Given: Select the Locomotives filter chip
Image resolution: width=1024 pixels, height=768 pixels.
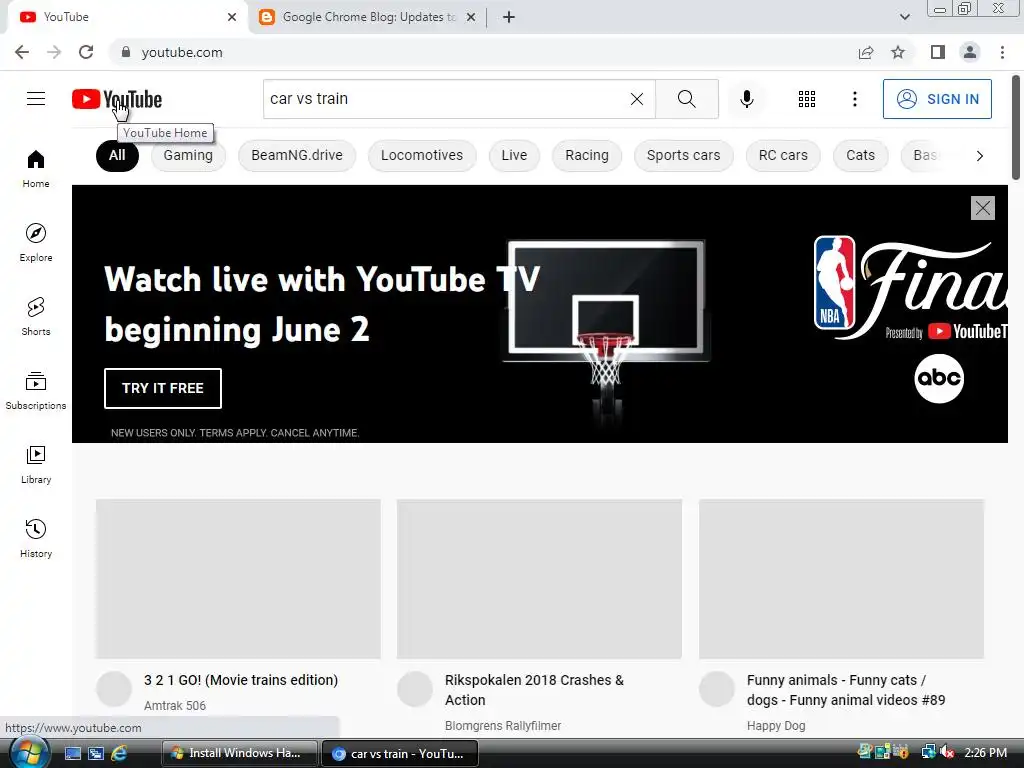Looking at the screenshot, I should pyautogui.click(x=422, y=155).
